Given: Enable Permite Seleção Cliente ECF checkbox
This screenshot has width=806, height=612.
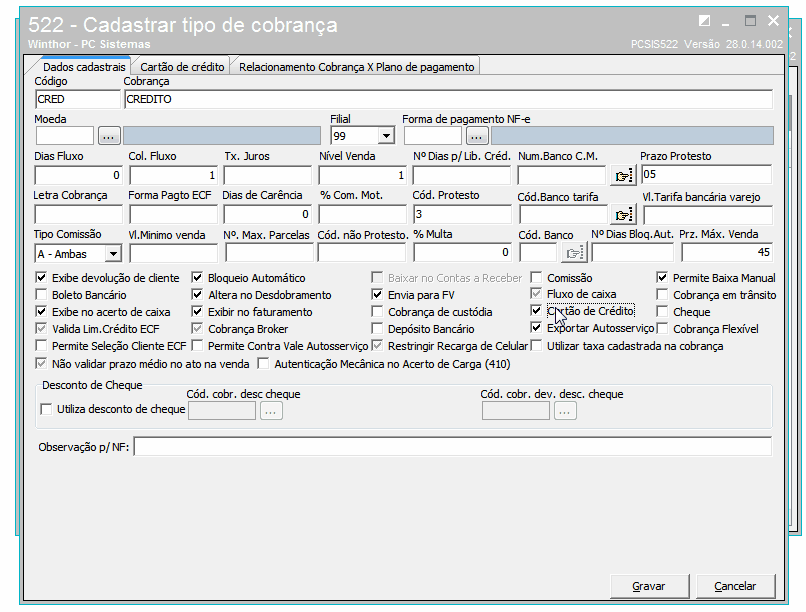Looking at the screenshot, I should pyautogui.click(x=41, y=346).
